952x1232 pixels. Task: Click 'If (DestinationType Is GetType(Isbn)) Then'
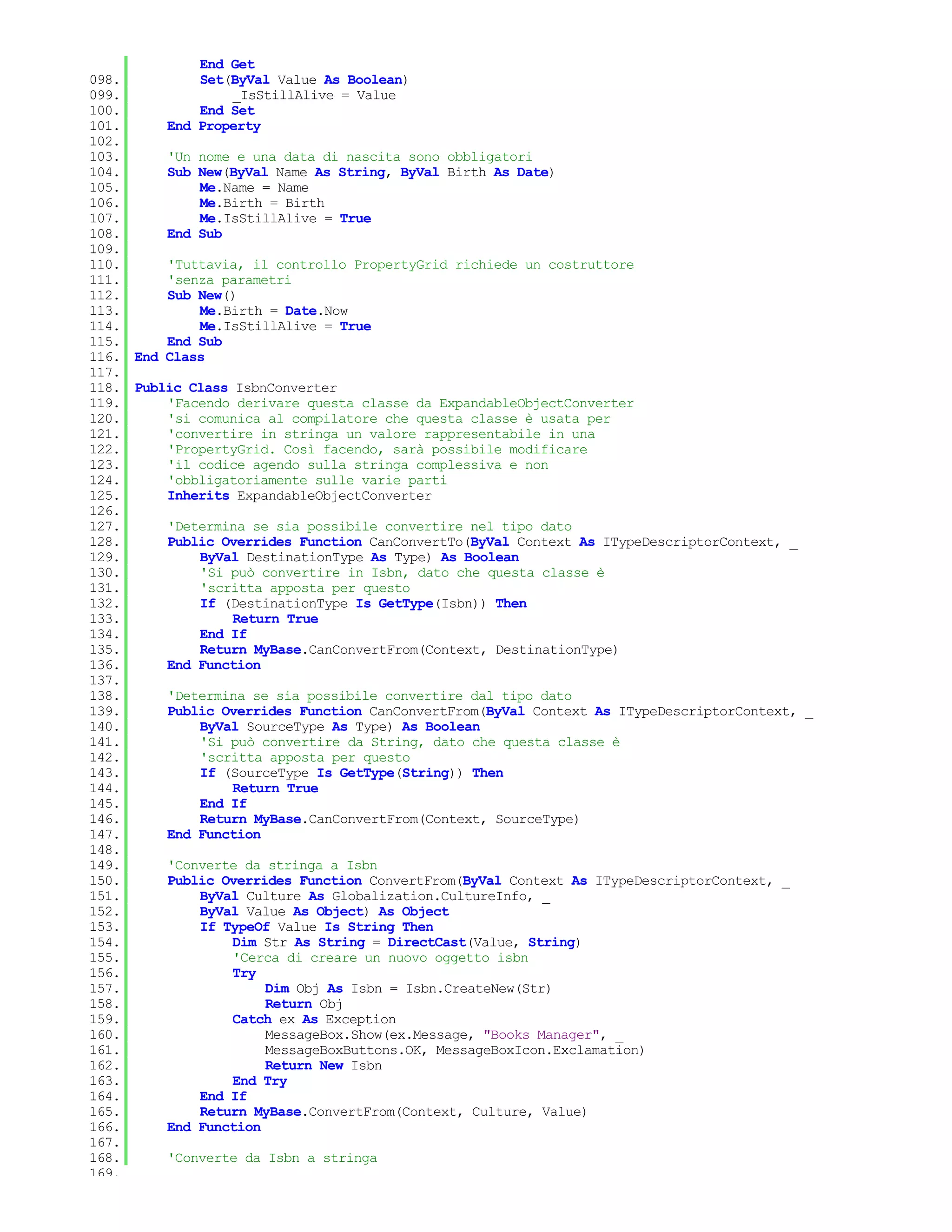point(363,603)
